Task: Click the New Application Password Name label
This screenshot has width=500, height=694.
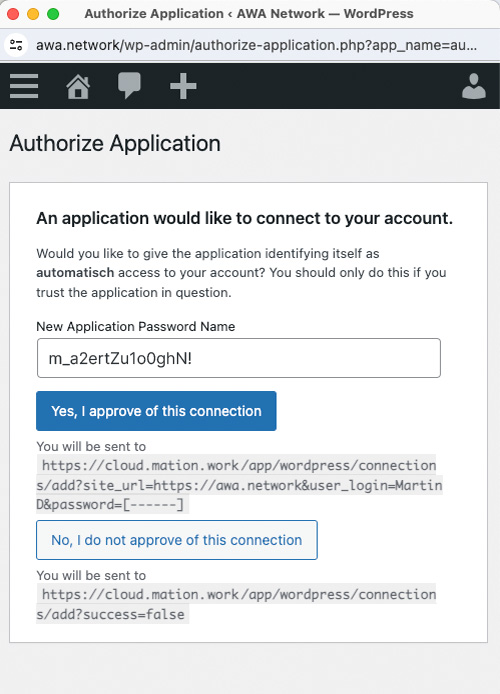Action: click(135, 327)
